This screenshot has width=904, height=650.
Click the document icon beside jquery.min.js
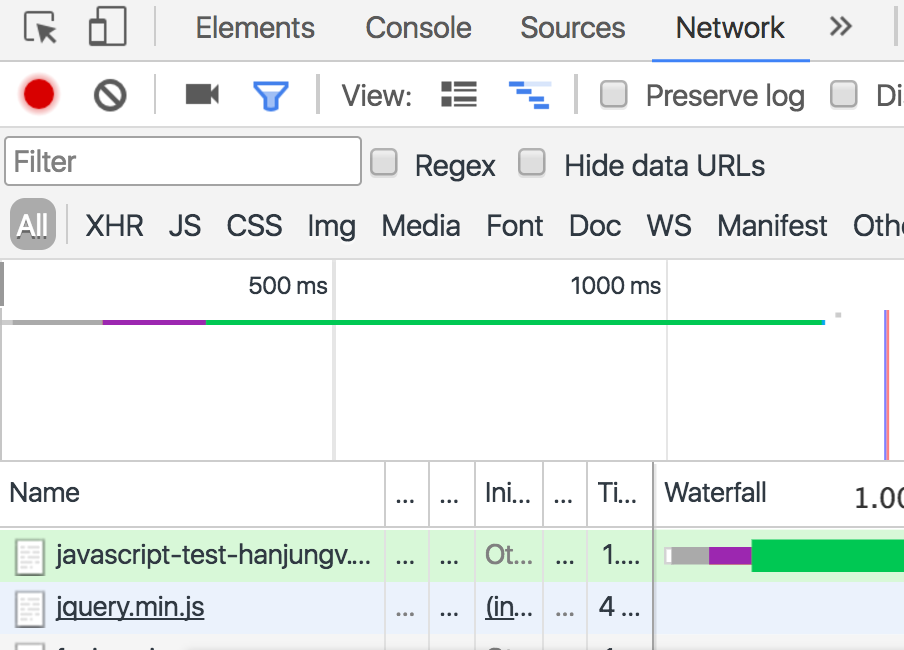29,609
